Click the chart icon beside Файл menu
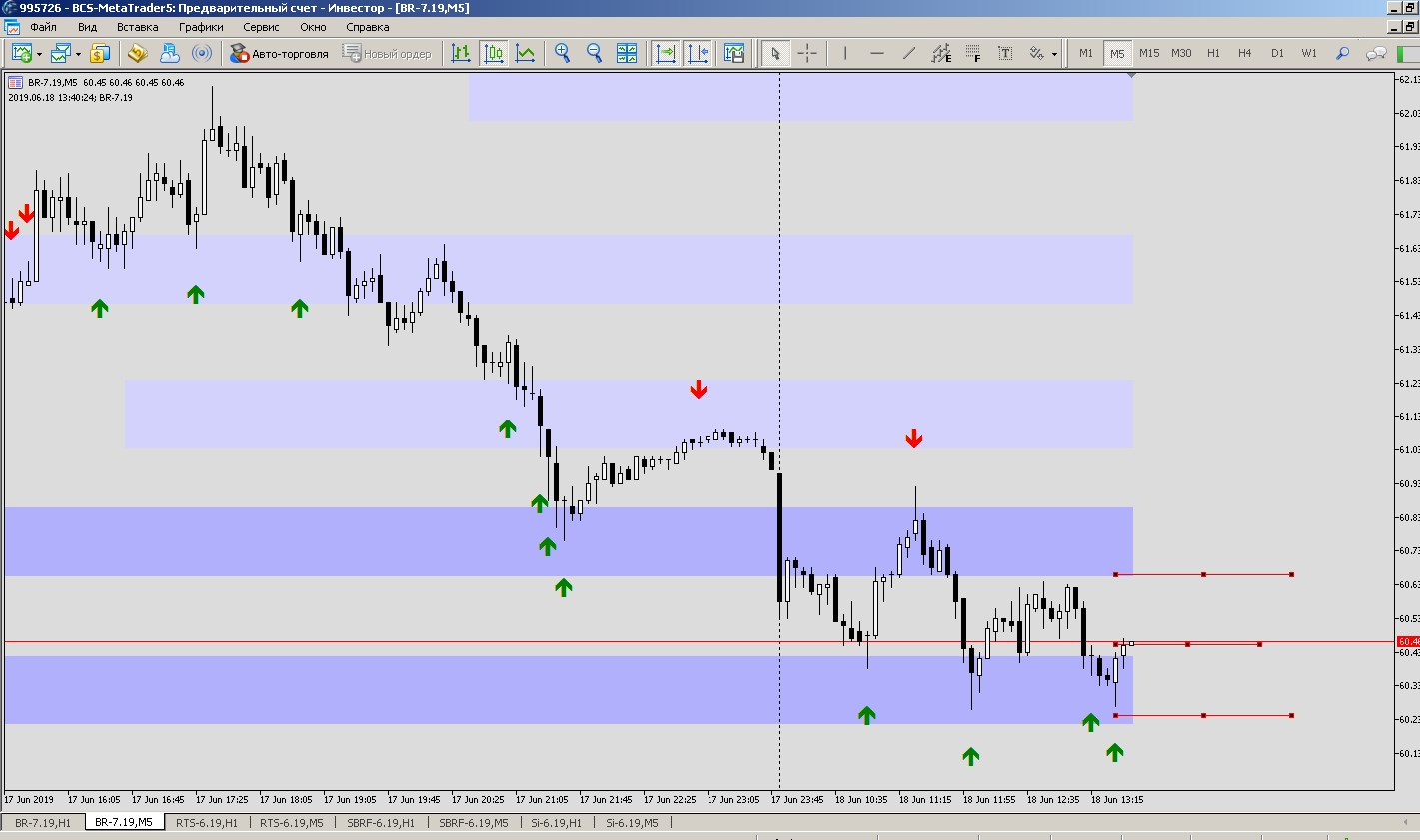The height and width of the screenshot is (840, 1420). click(11, 27)
